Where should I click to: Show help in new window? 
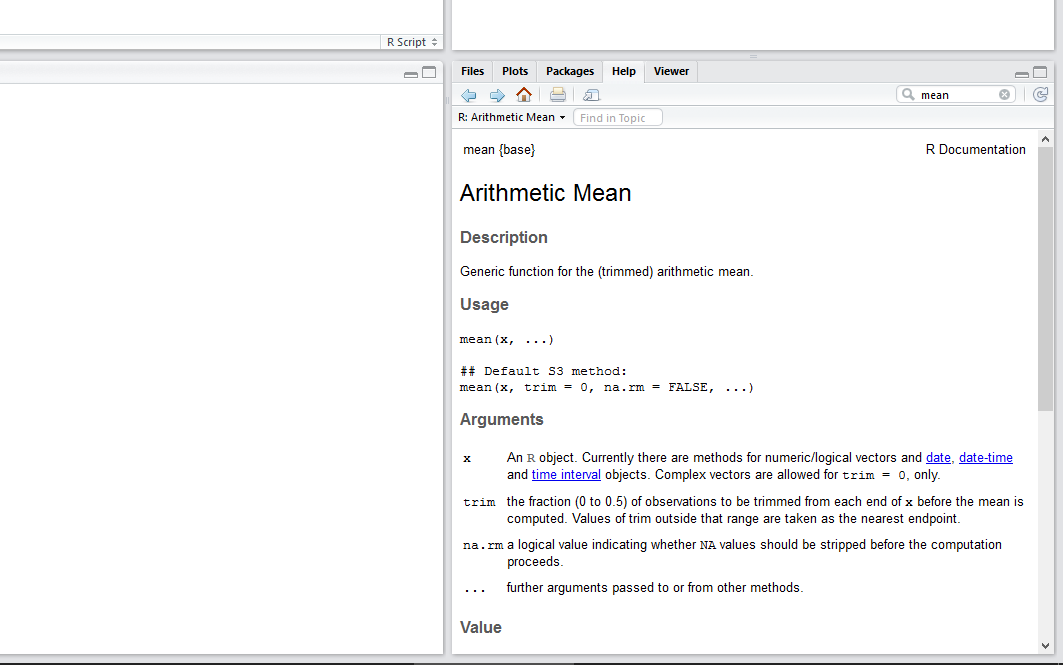click(591, 95)
